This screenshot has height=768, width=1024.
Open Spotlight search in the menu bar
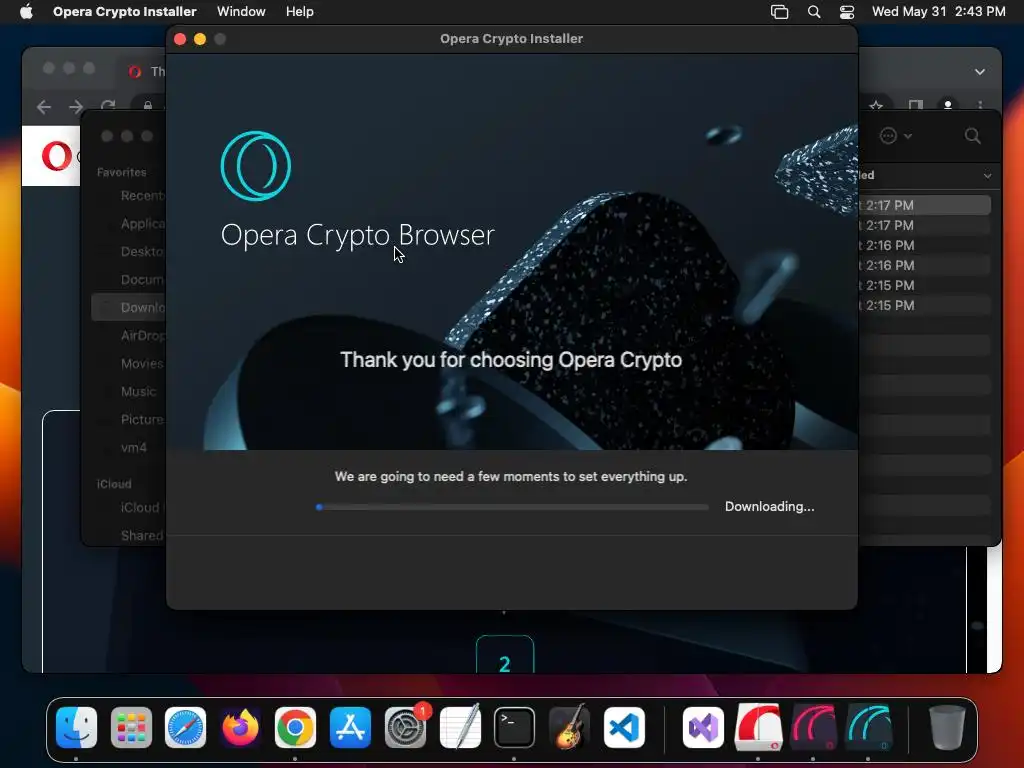click(x=814, y=12)
